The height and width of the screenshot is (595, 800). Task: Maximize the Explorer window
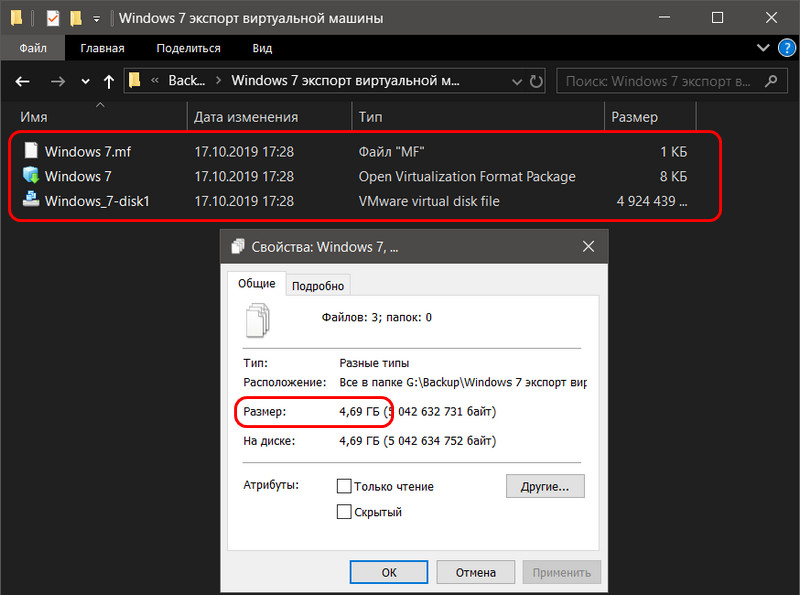click(x=717, y=18)
